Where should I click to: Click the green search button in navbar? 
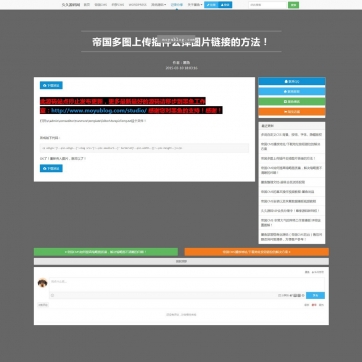pos(293,5)
